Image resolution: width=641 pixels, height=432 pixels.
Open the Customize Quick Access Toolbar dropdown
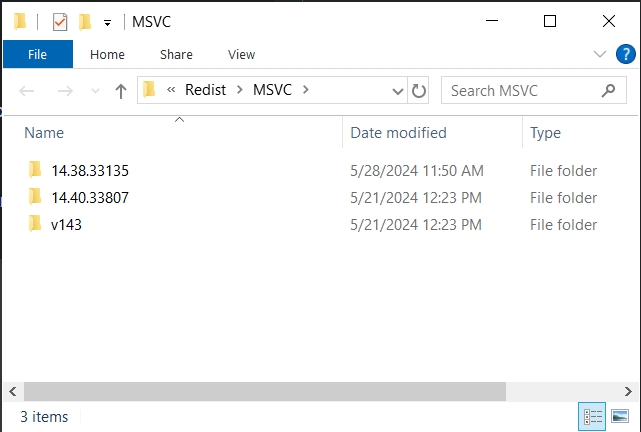pos(107,22)
